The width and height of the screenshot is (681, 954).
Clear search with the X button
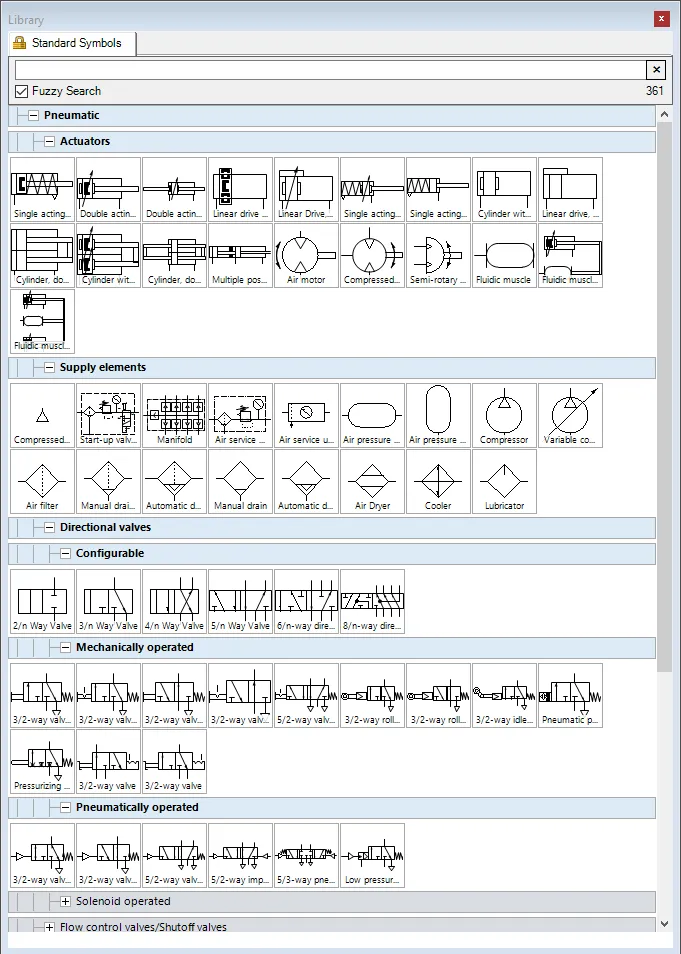point(656,69)
